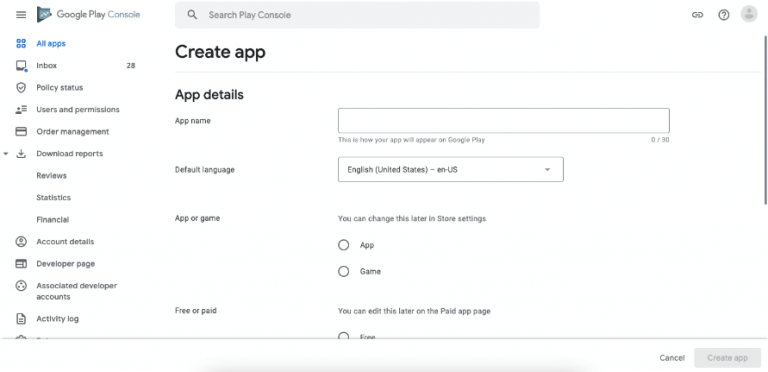This screenshot has width=768, height=372.
Task: Click the Create app button
Action: pyautogui.click(x=727, y=358)
